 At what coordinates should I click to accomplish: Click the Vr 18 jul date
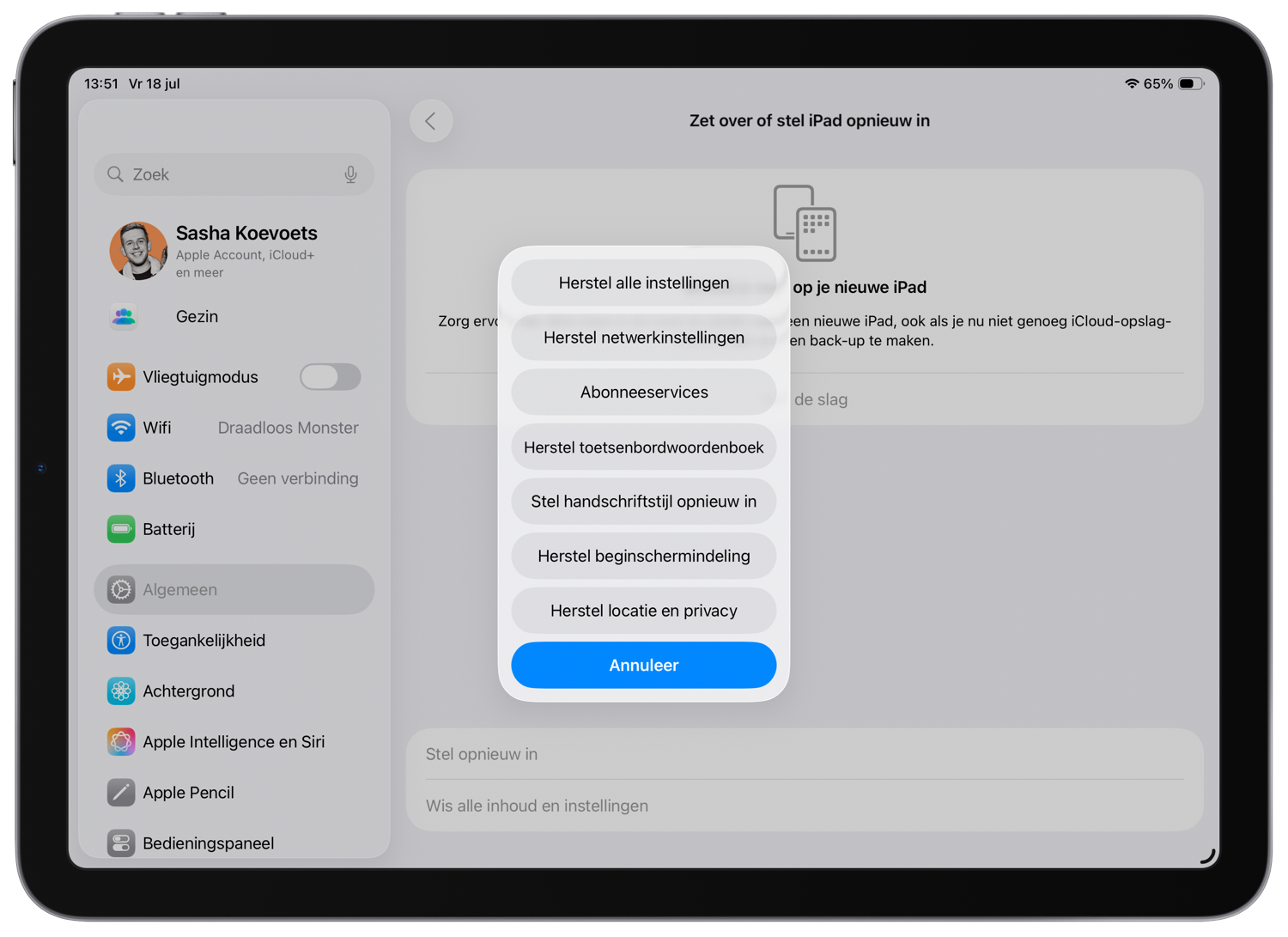tap(155, 83)
